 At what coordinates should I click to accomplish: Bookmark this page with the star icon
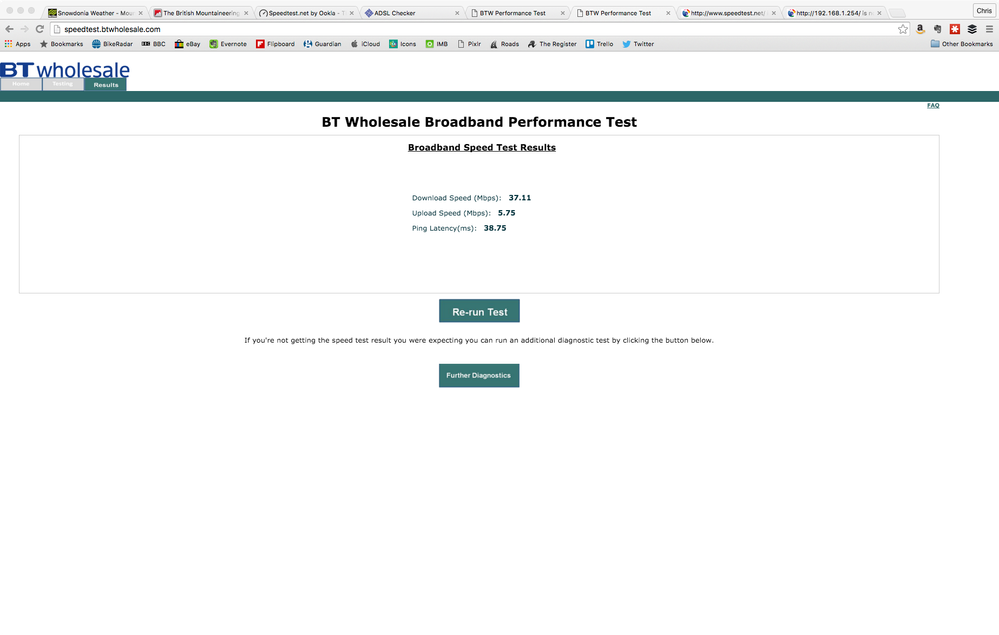[x=903, y=29]
